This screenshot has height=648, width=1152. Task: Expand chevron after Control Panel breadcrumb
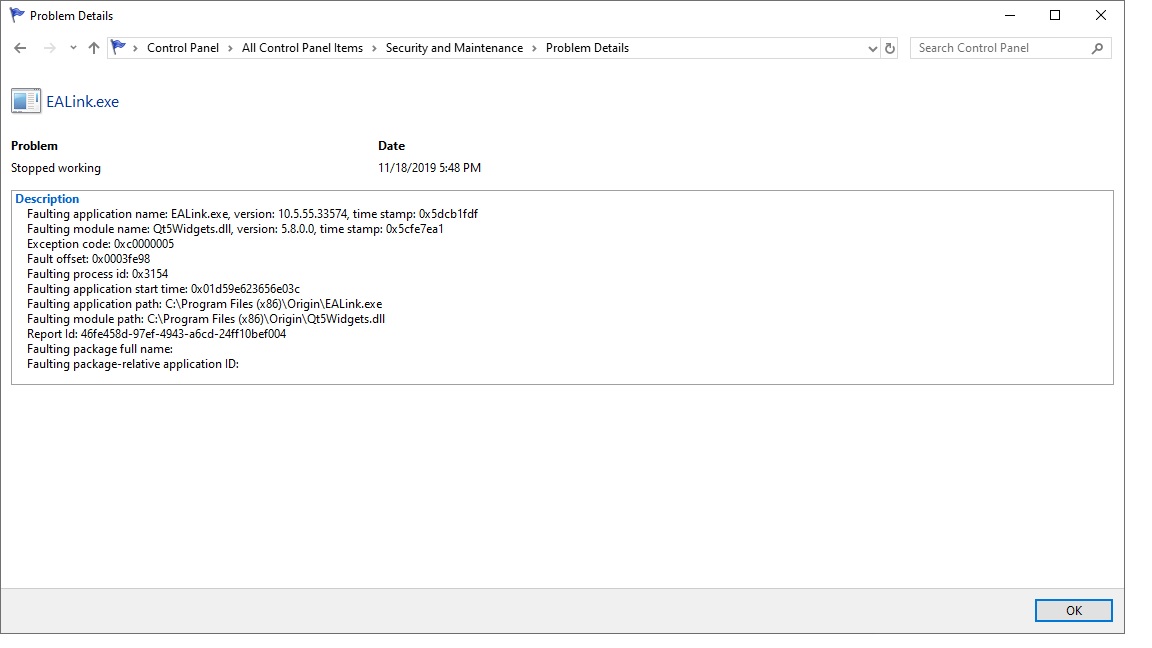230,48
